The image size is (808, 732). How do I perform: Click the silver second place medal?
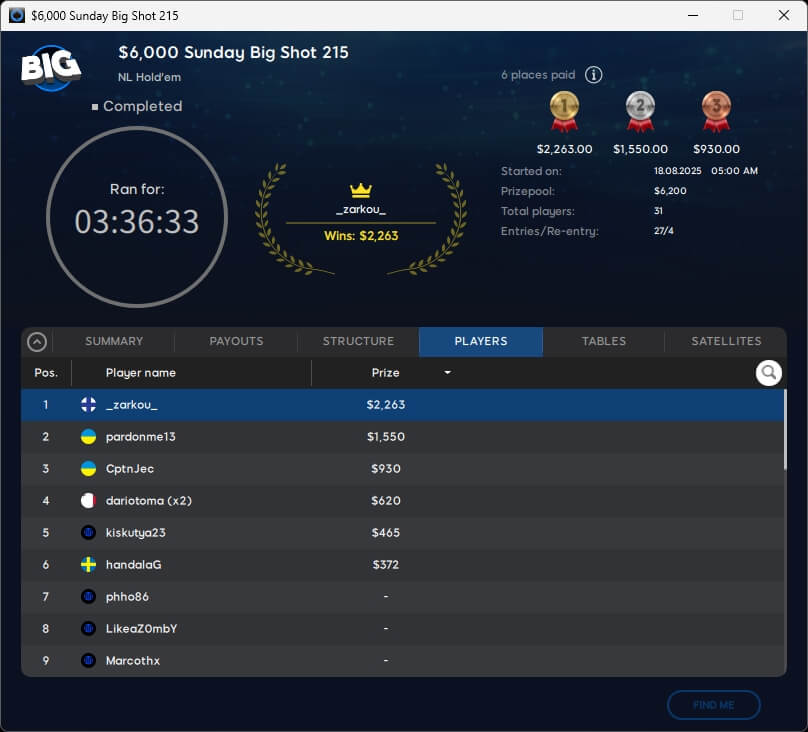click(640, 111)
